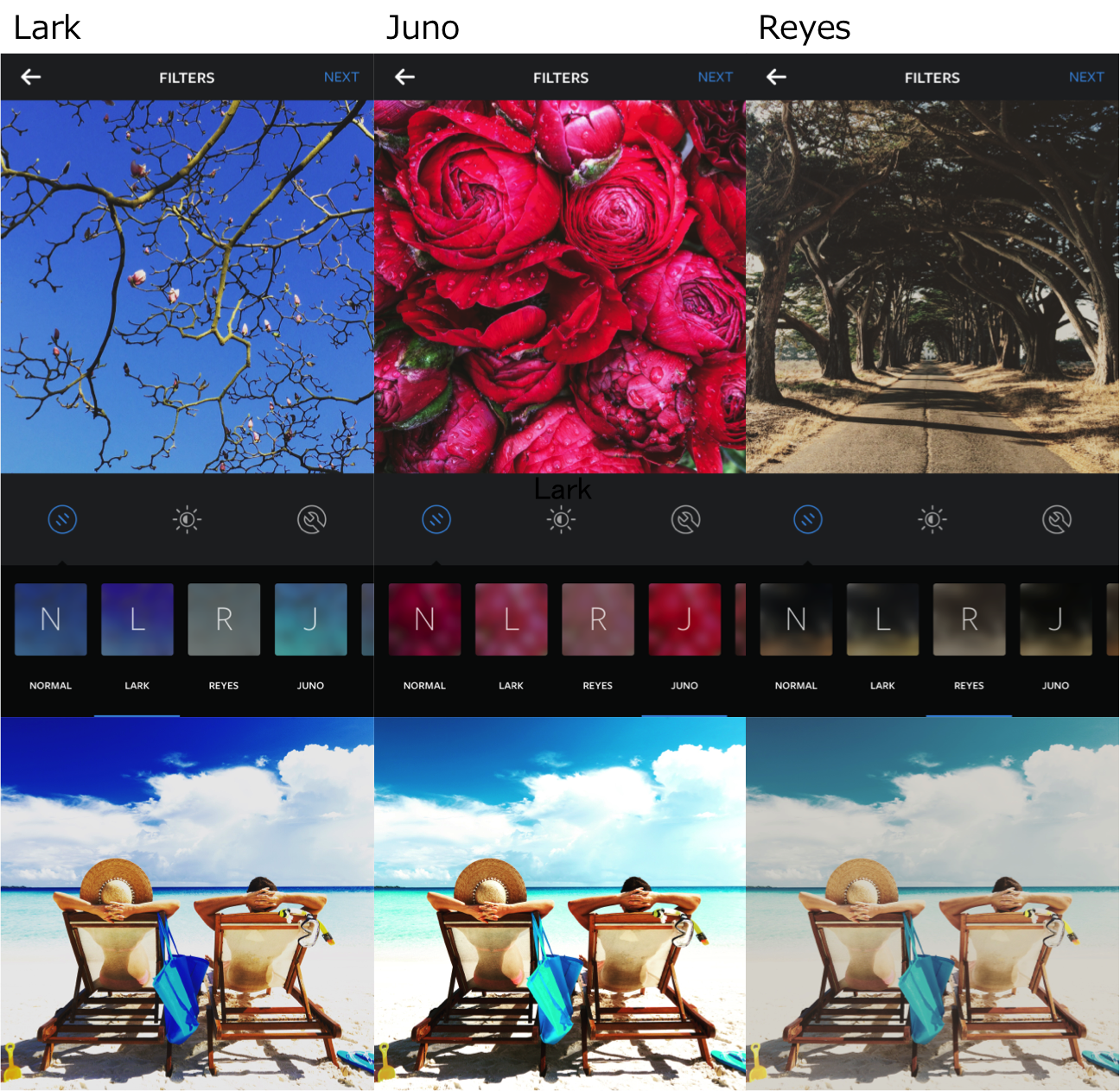This screenshot has width=1120, height=1091.
Task: Open the wrench edit tools icon in the Lark panel
Action: click(311, 519)
